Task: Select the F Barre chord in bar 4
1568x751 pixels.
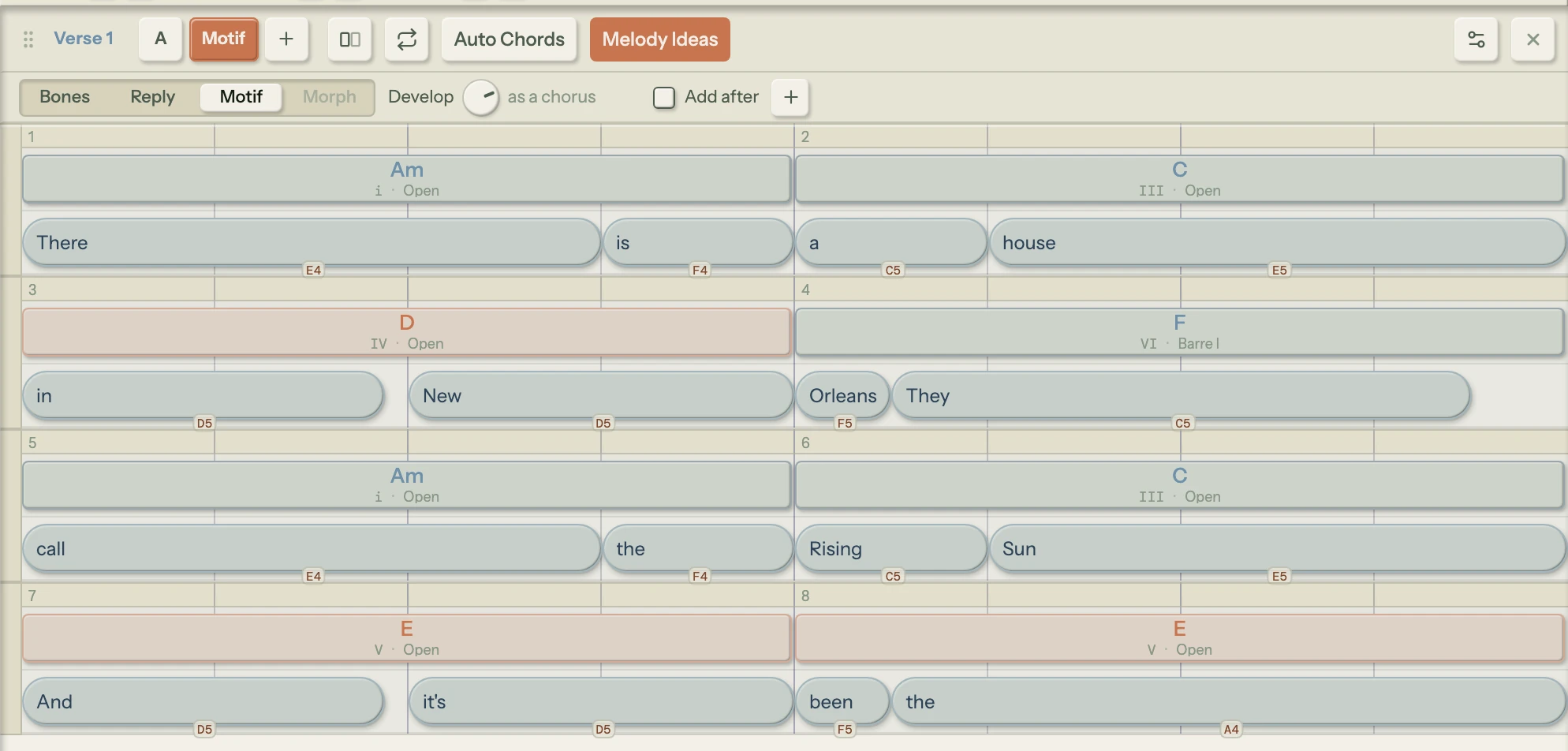Action: [1179, 331]
